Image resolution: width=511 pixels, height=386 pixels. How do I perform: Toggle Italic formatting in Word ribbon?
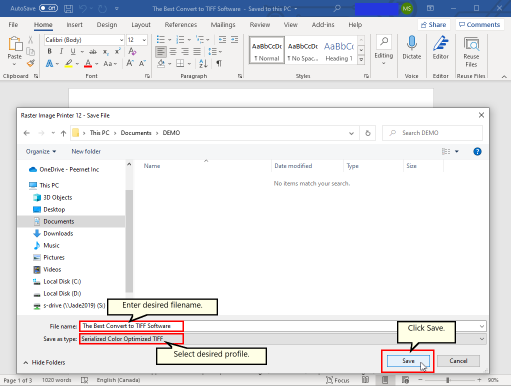(x=61, y=51)
